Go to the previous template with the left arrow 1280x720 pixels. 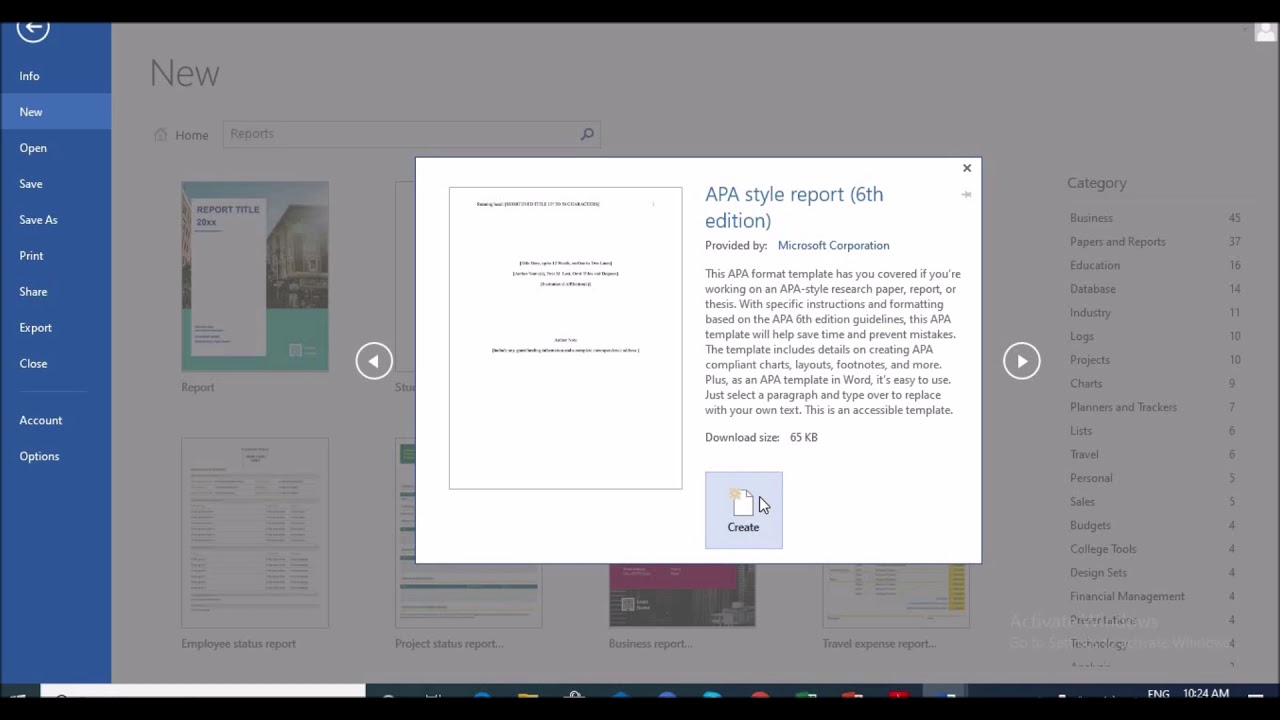(x=374, y=361)
